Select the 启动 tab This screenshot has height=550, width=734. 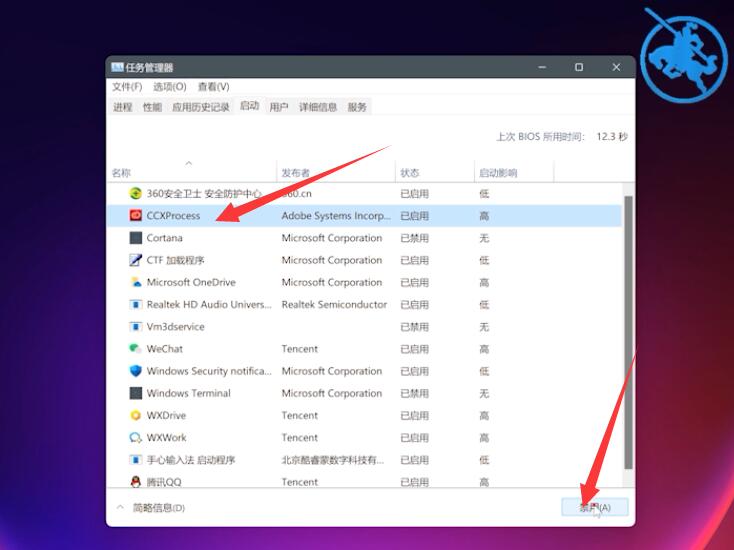pos(250,106)
